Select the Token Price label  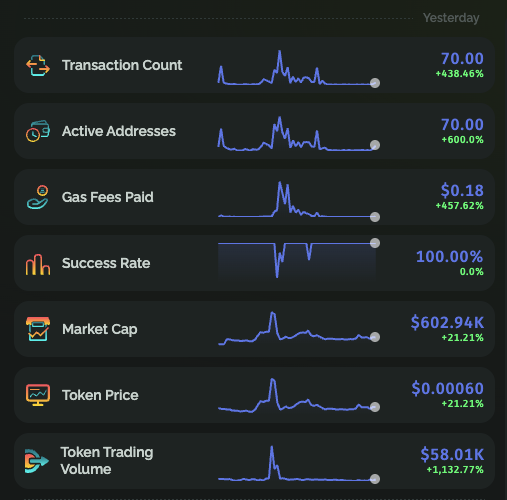[x=100, y=395]
